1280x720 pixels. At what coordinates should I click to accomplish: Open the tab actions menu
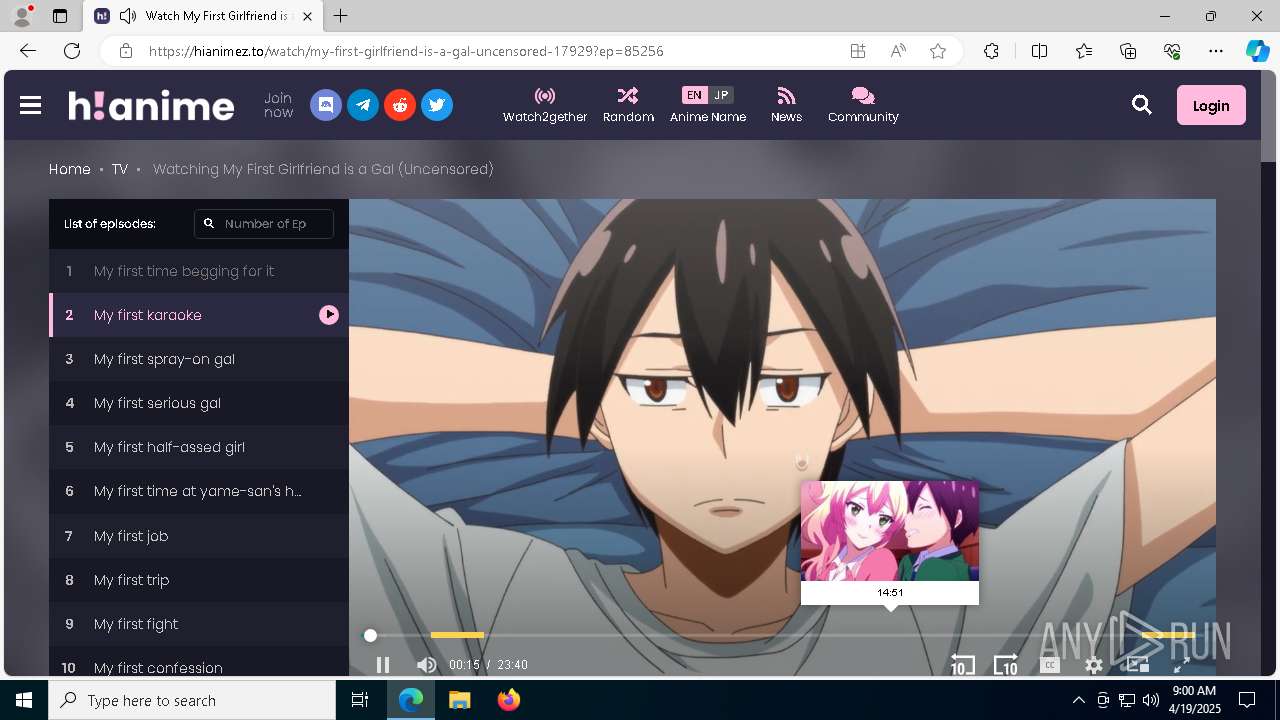click(59, 16)
